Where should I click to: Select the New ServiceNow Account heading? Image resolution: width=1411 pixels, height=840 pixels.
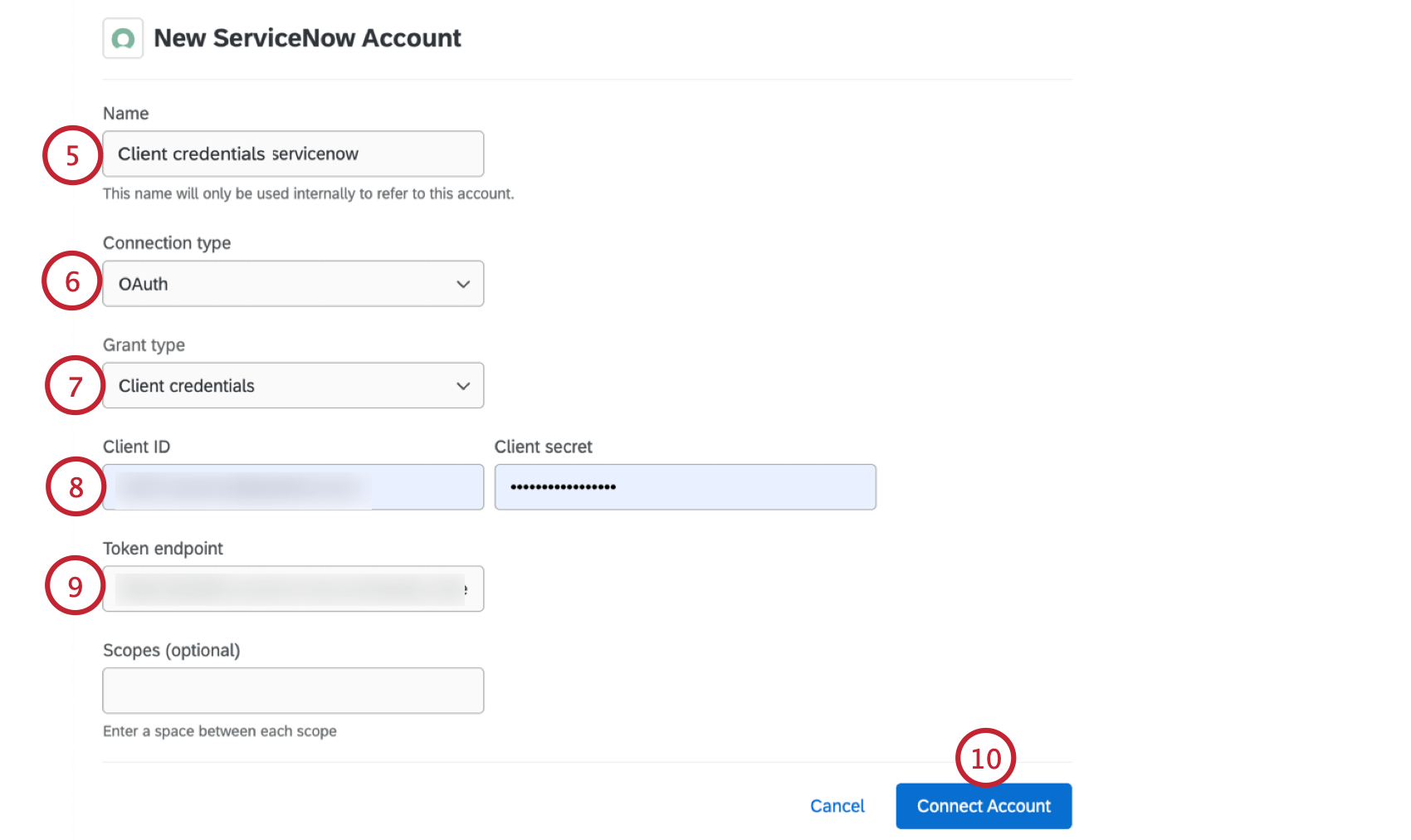pos(307,37)
